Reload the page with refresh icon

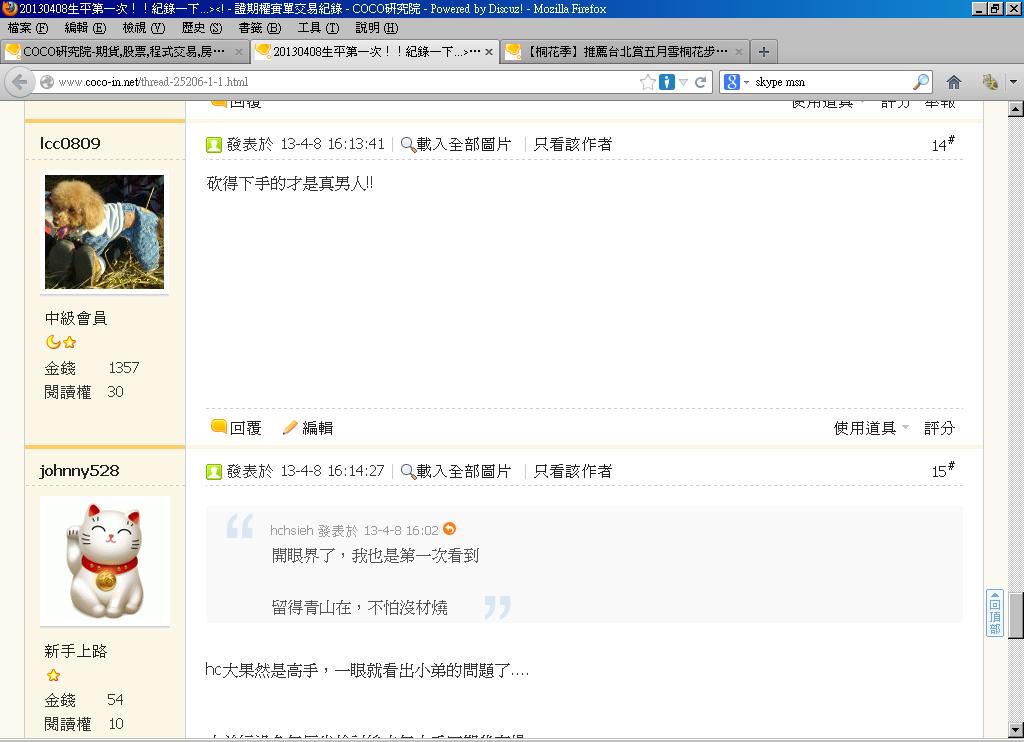click(701, 82)
